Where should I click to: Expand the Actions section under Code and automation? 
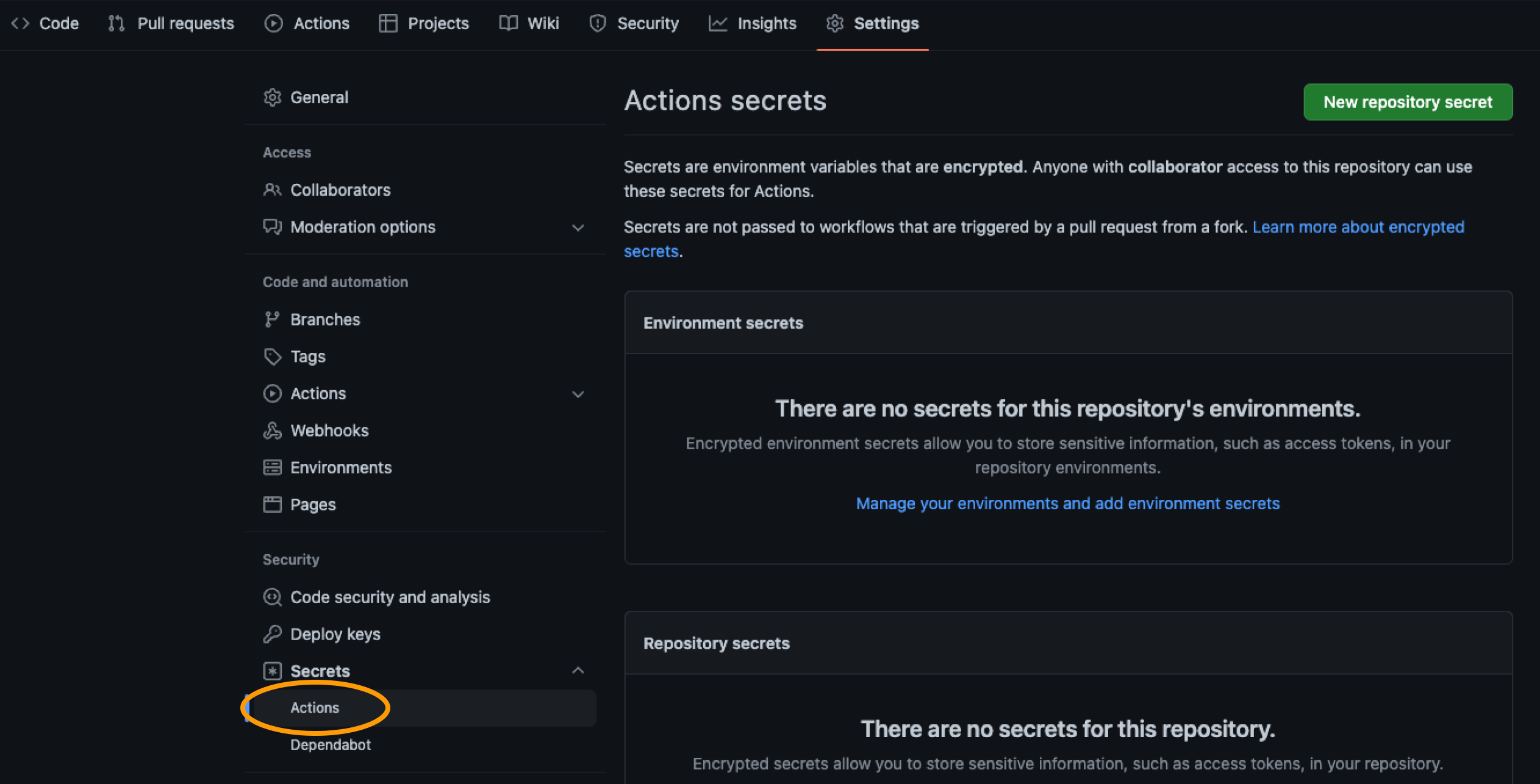tap(578, 394)
